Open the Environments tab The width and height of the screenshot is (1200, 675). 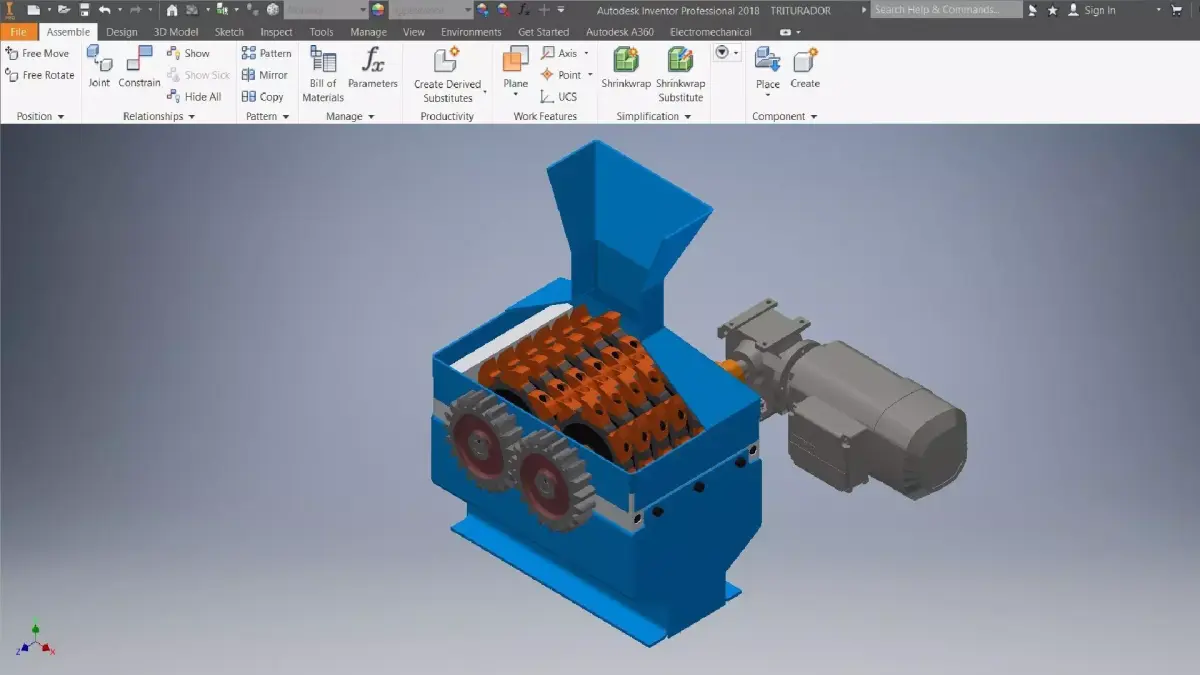[471, 32]
